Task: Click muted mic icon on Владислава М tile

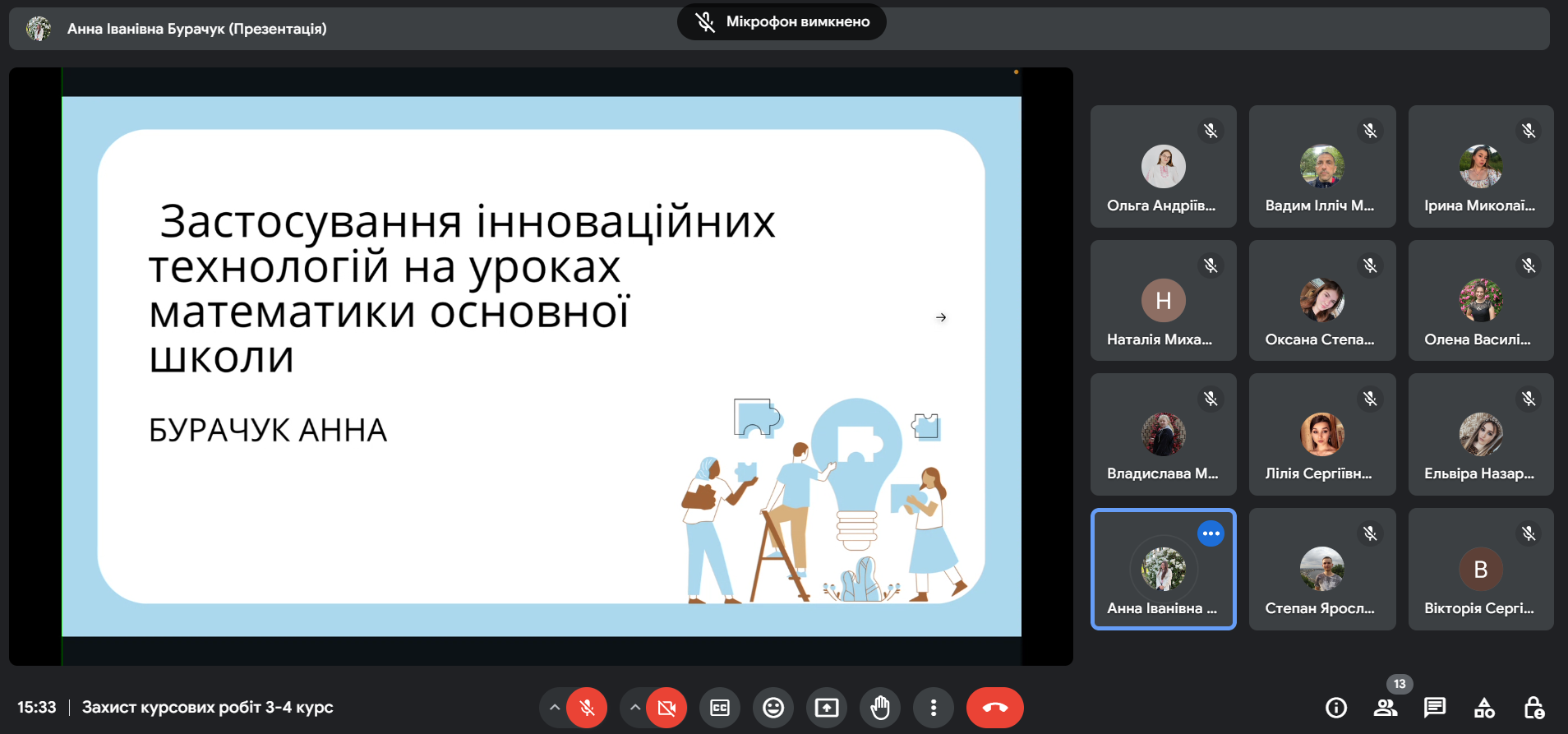Action: coord(1211,399)
